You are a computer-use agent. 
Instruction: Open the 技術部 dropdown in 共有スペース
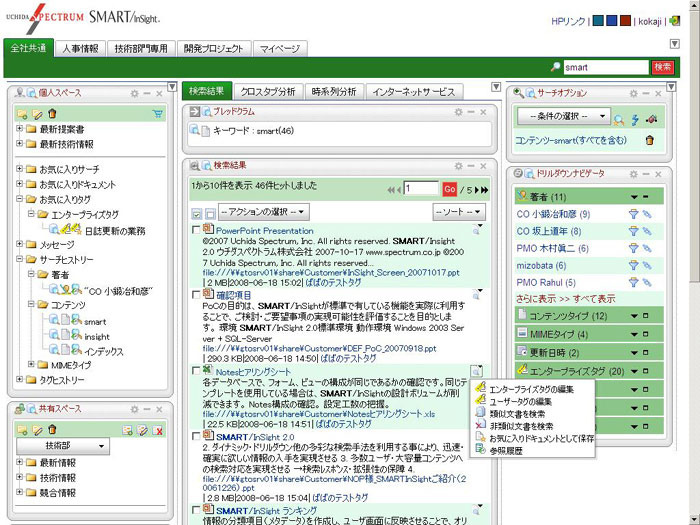pyautogui.click(x=63, y=446)
